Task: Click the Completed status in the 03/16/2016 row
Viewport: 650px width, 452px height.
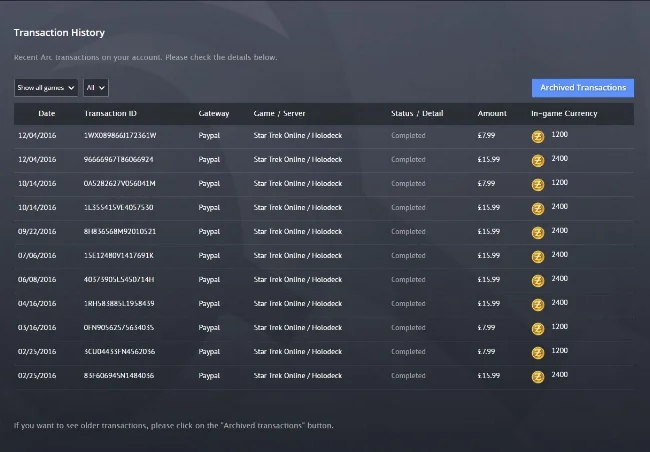Action: (x=408, y=328)
